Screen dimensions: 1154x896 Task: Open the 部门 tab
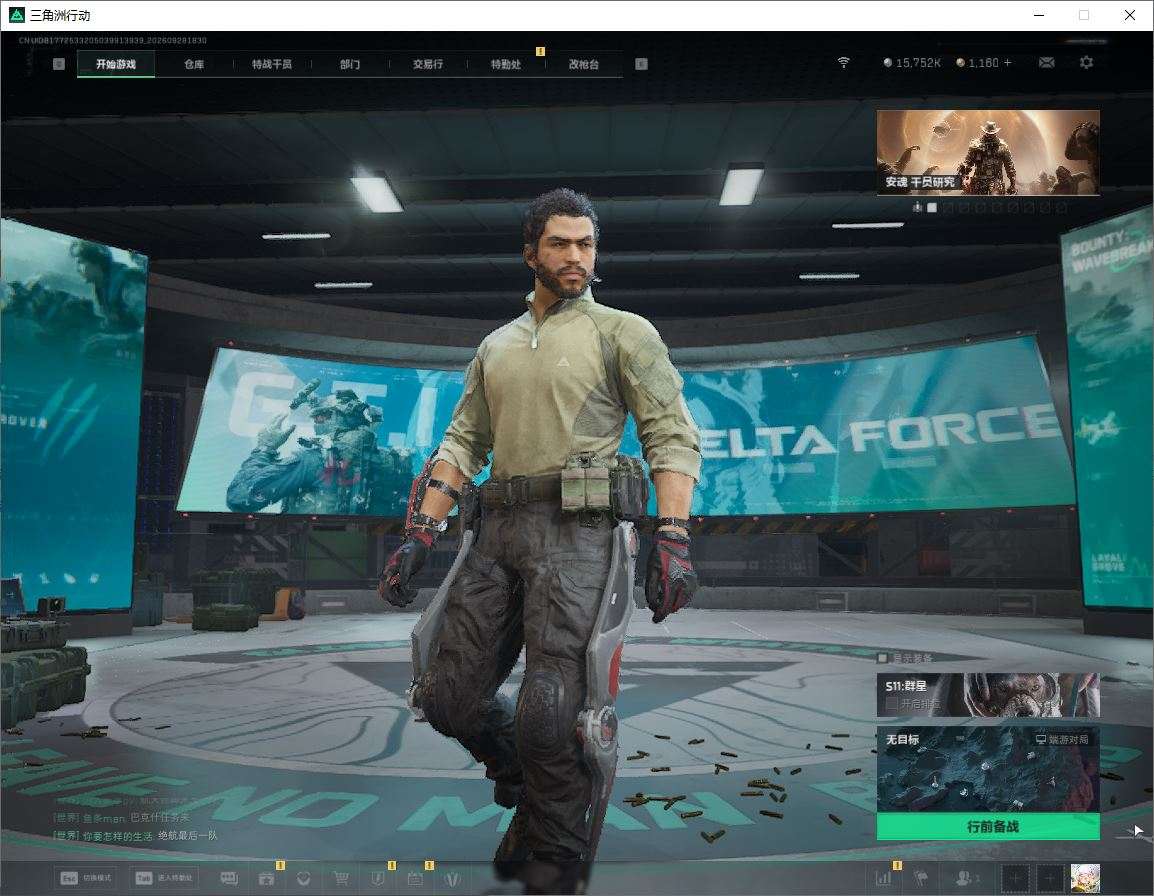[350, 64]
